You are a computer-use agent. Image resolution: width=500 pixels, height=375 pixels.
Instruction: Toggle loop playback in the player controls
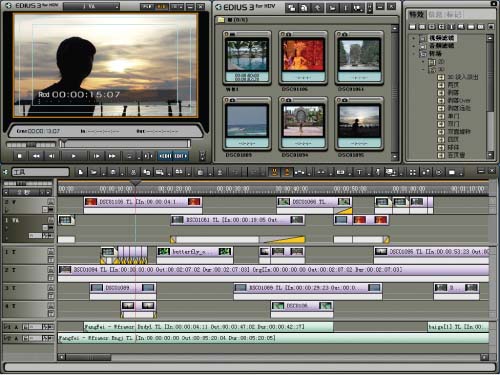pos(130,156)
